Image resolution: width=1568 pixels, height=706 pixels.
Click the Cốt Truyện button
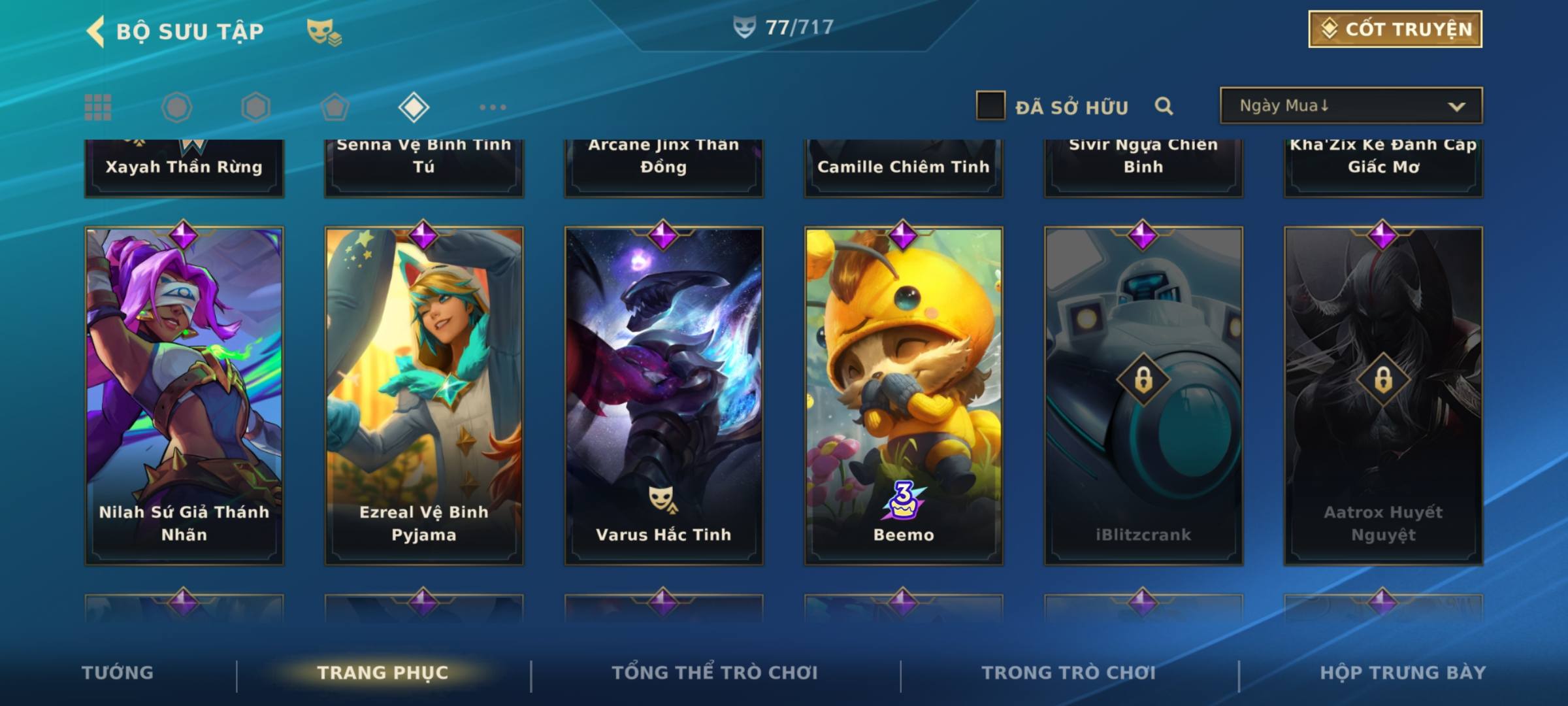click(1395, 29)
